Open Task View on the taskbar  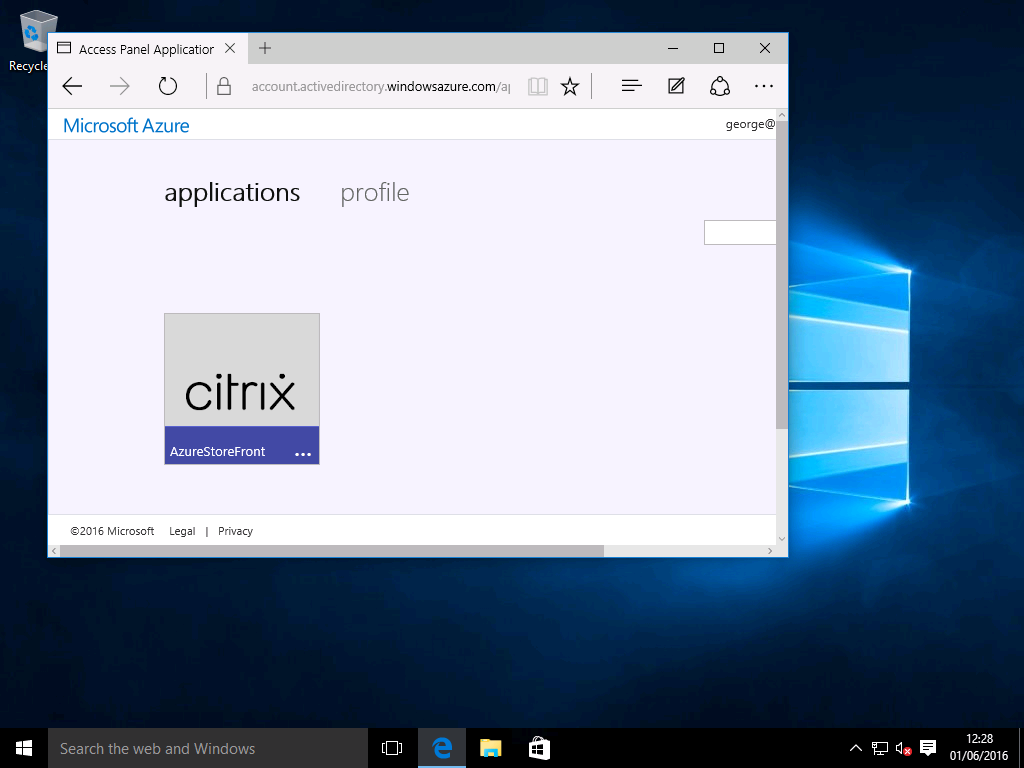coord(392,748)
